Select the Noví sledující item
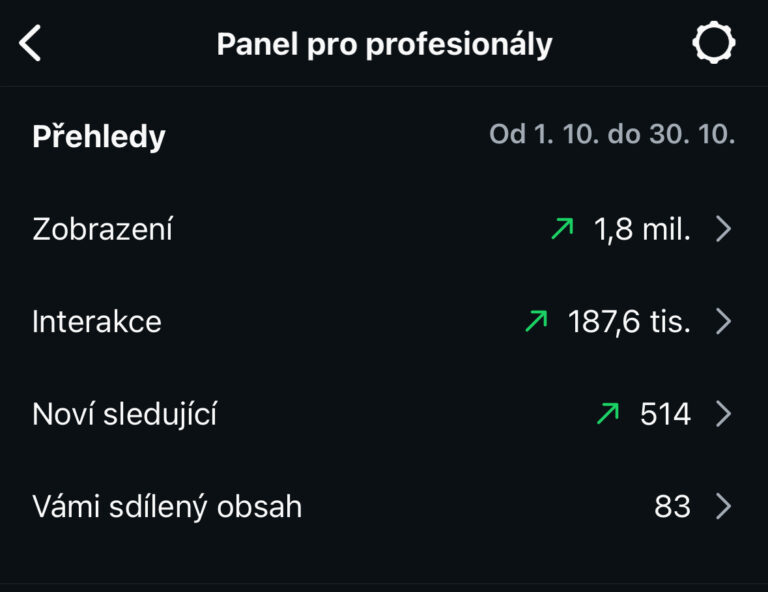The image size is (768, 592). tap(124, 414)
